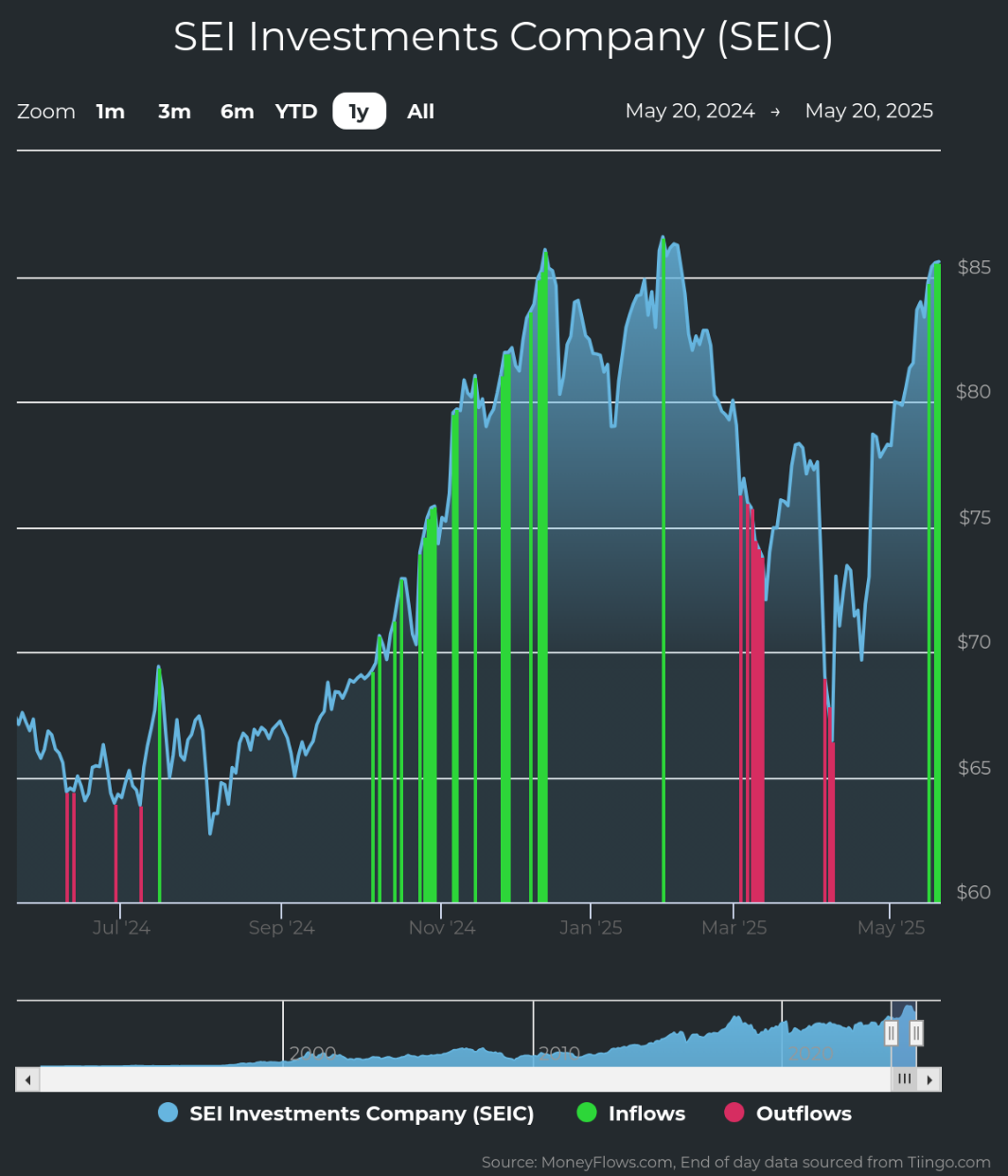
Task: Click the 2010 marker in navigator
Action: [558, 1053]
